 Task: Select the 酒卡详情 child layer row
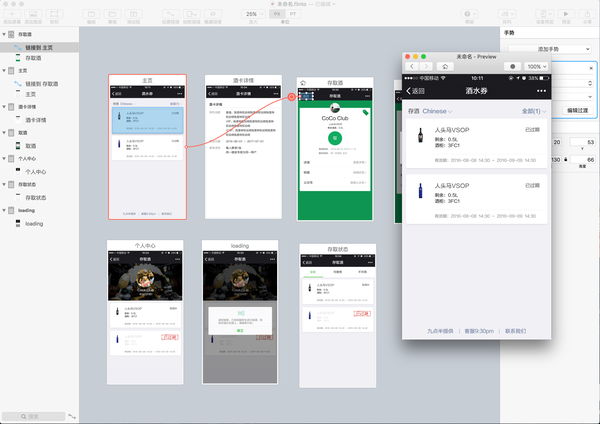pos(39,120)
